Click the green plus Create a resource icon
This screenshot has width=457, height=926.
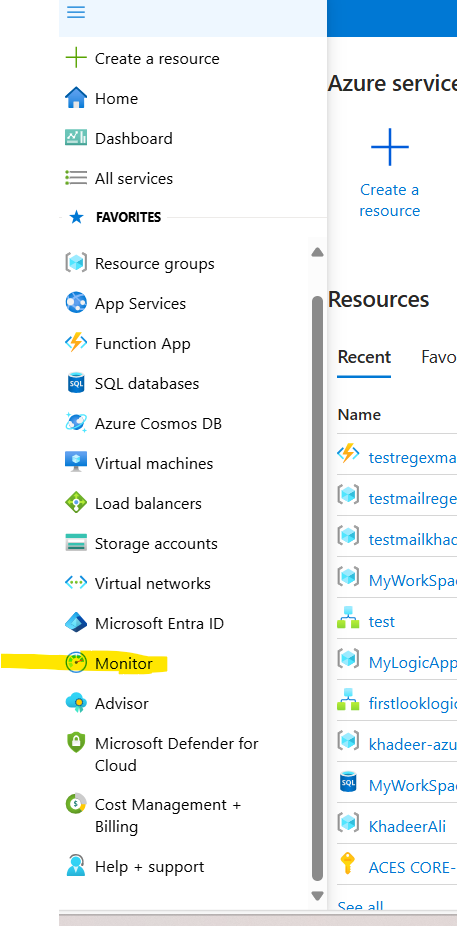coord(76,58)
